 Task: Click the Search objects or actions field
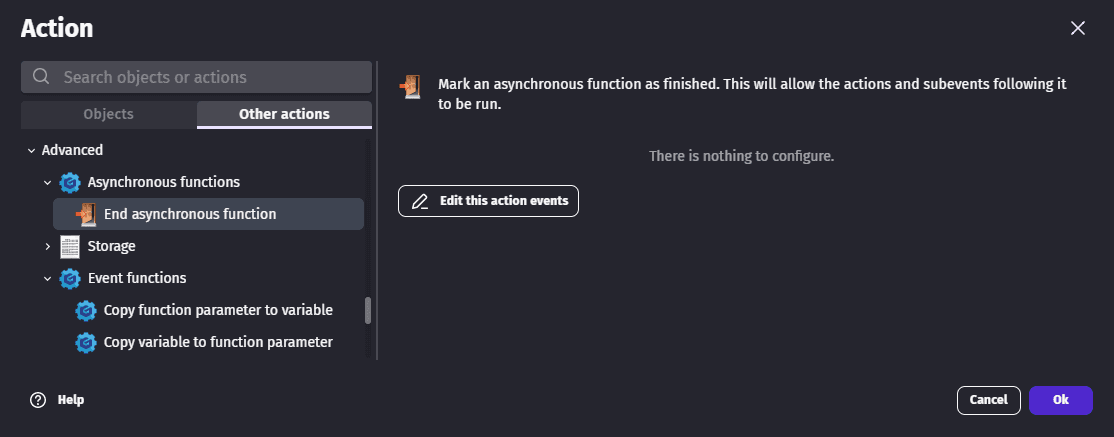click(210, 77)
